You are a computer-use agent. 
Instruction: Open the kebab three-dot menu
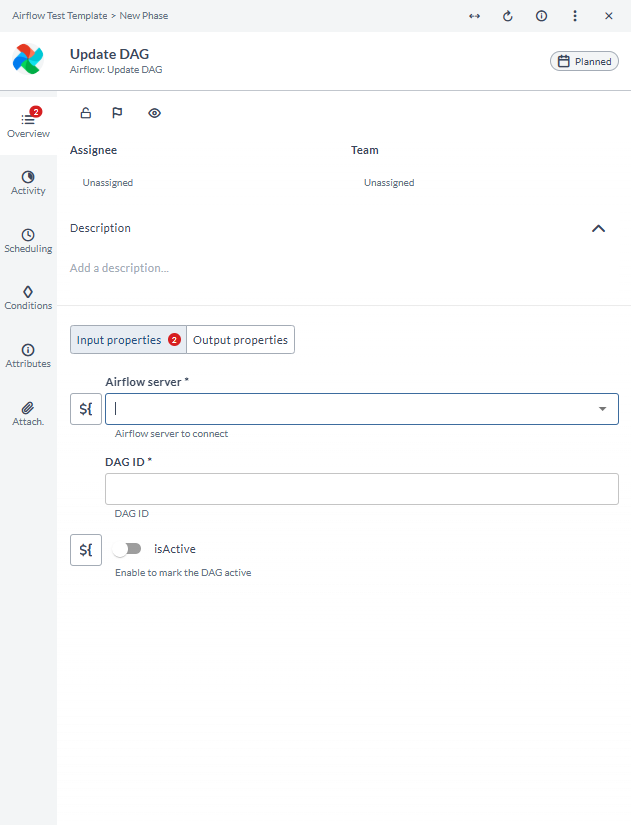tap(575, 16)
